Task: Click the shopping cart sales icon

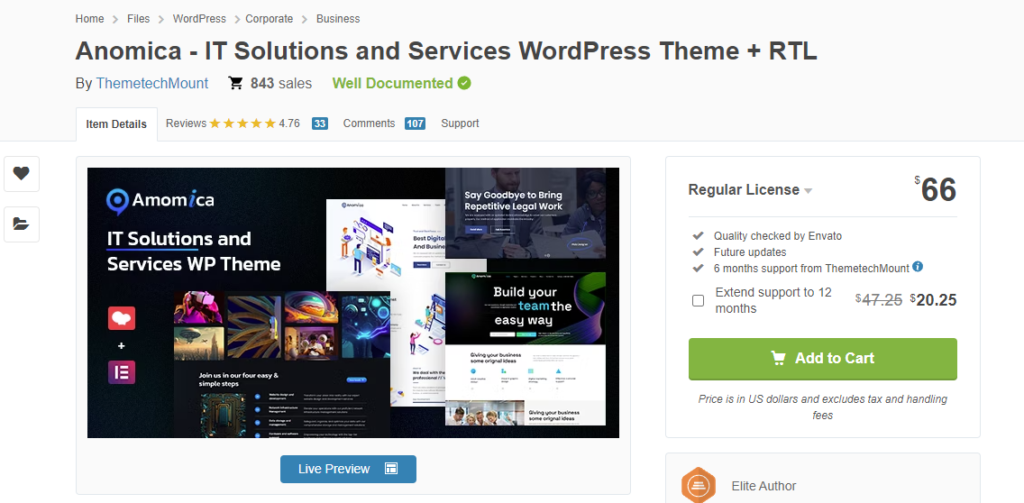Action: 235,83
